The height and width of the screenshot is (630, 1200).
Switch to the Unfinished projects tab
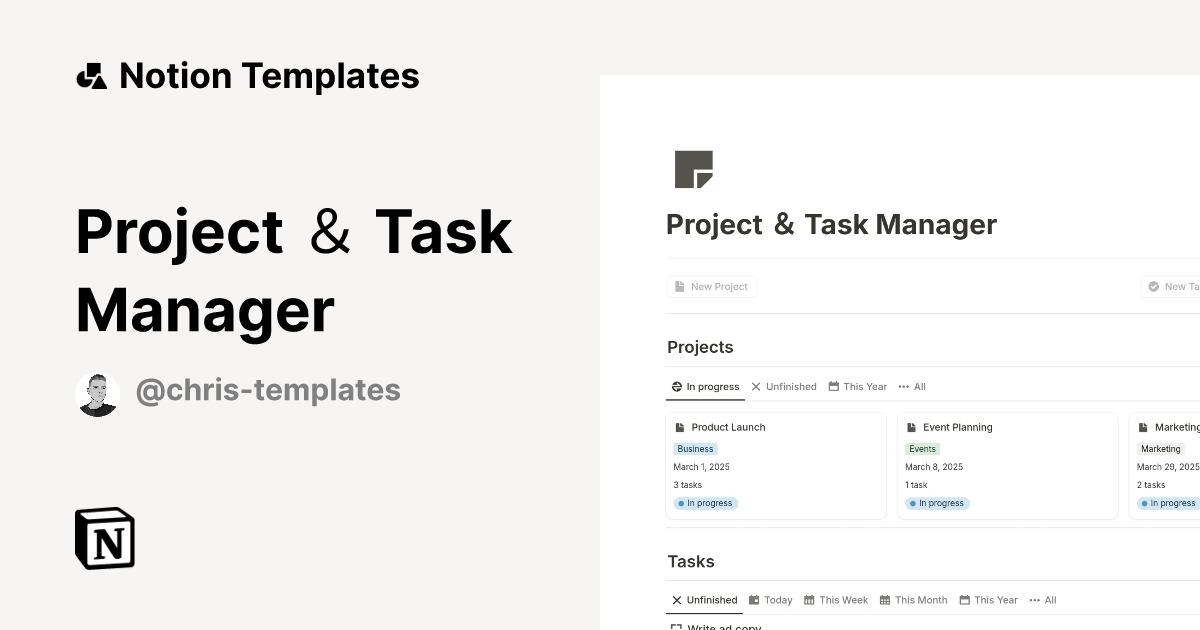click(x=784, y=386)
